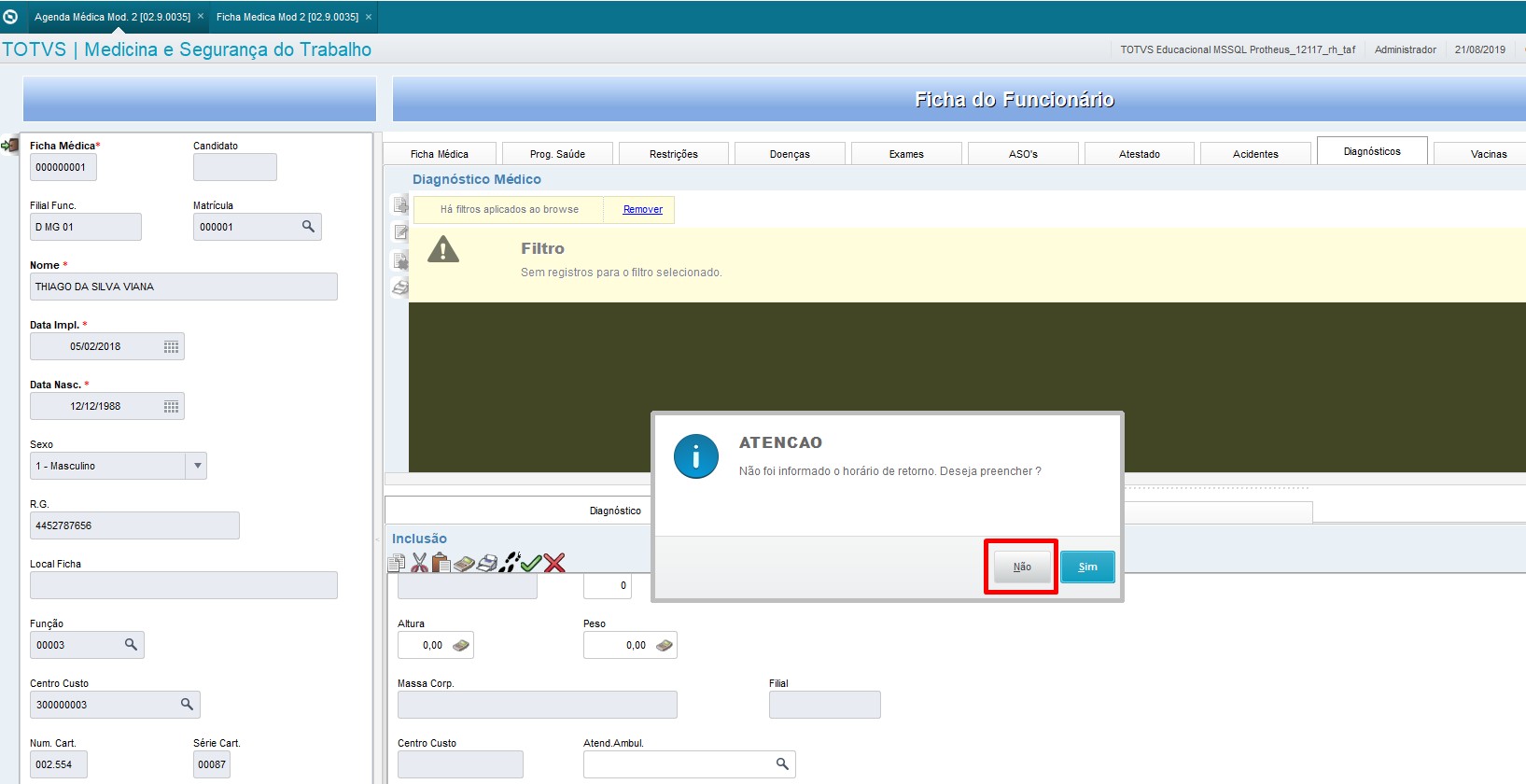Switch to the Agenda Médica Mod. 2 tab
1526x784 pixels.
pyautogui.click(x=112, y=17)
